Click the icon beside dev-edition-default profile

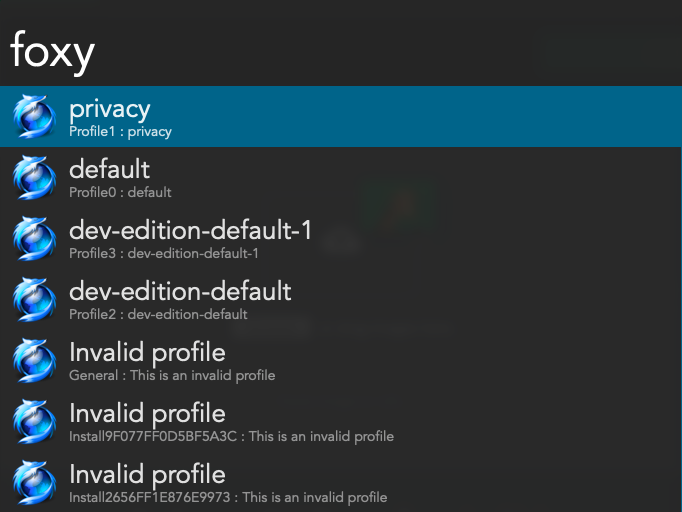pyautogui.click(x=35, y=299)
